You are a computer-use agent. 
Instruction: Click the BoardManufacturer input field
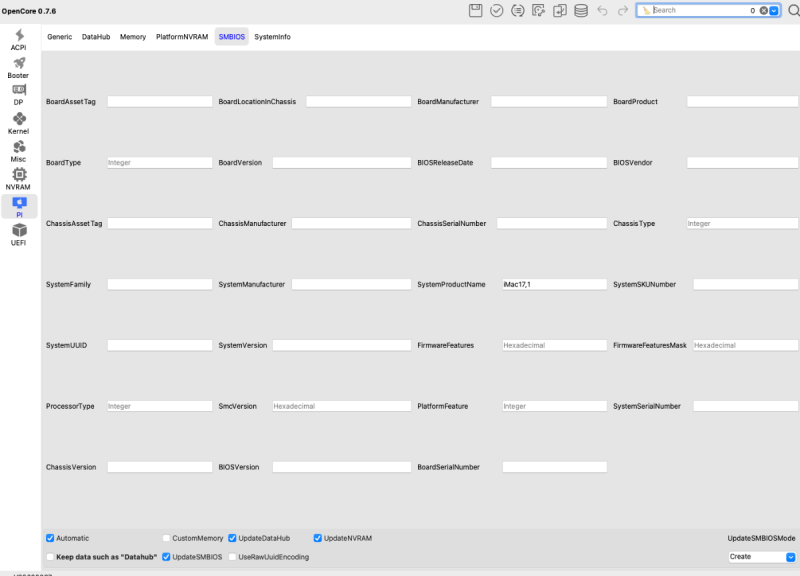[549, 102]
